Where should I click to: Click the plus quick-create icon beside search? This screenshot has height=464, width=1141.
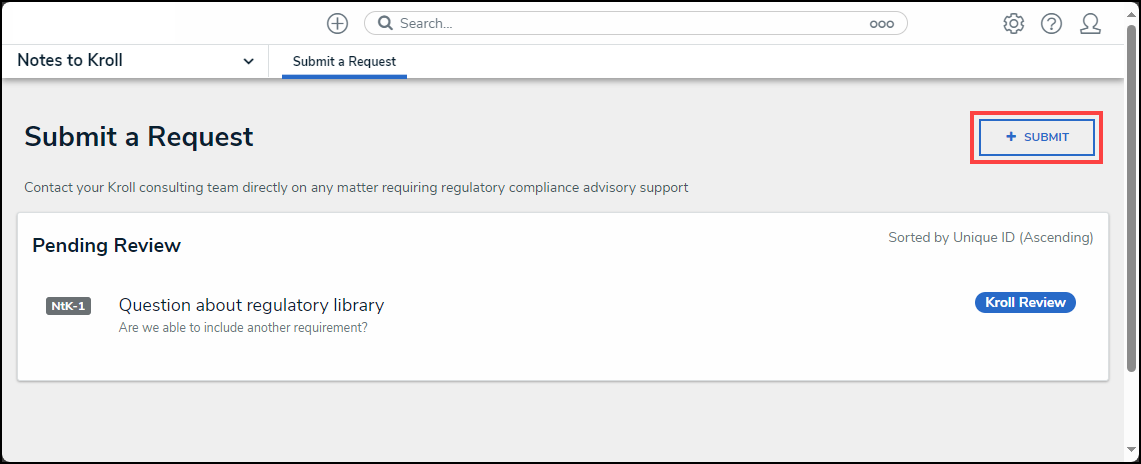pyautogui.click(x=338, y=23)
